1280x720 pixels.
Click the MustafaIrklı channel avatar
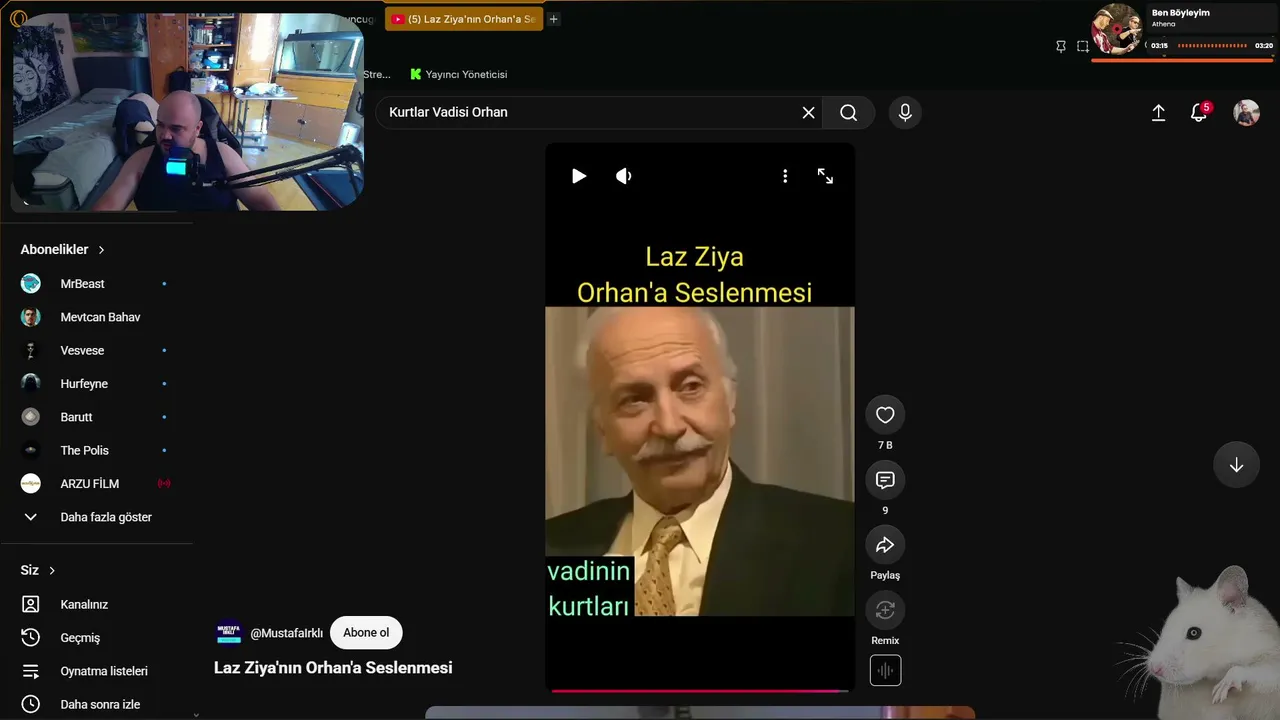coord(229,633)
